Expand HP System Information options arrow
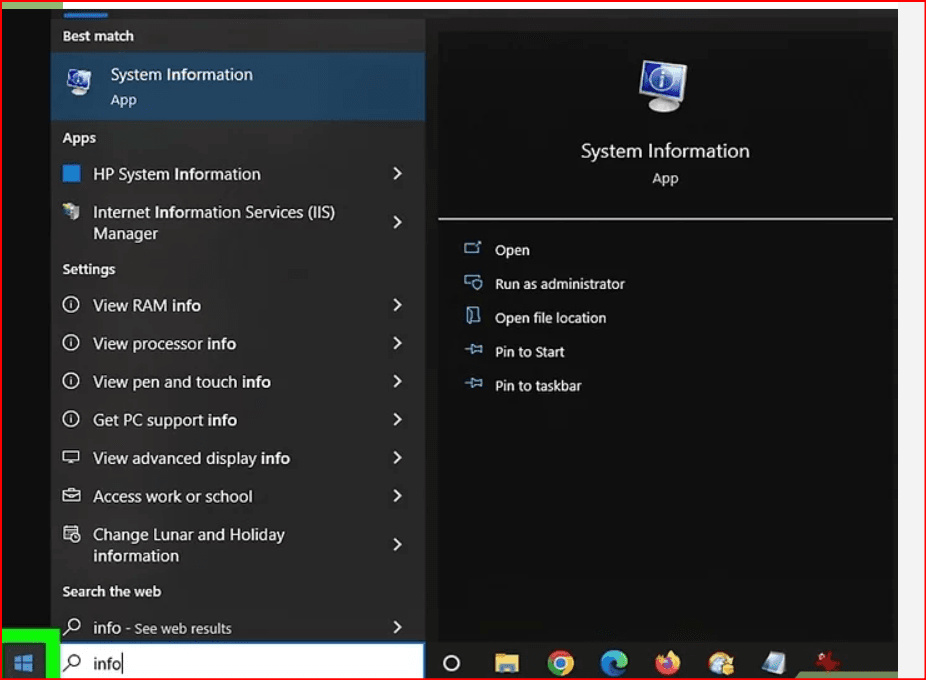This screenshot has height=680, width=926. tap(397, 174)
